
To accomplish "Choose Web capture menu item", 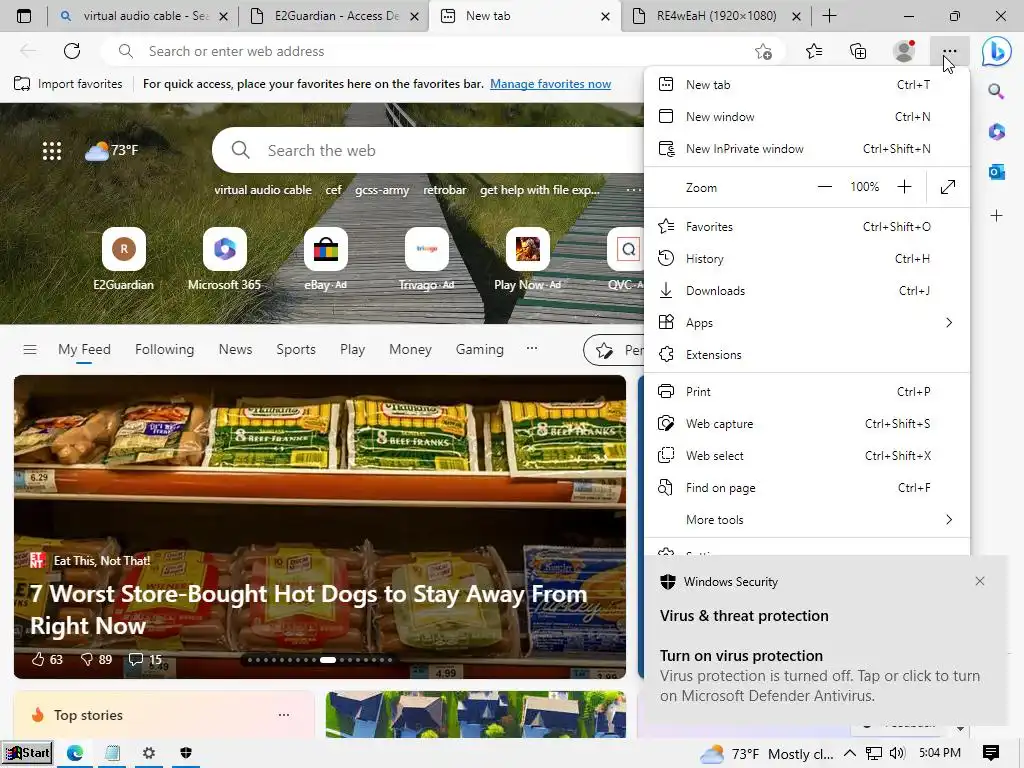I will [x=807, y=424].
